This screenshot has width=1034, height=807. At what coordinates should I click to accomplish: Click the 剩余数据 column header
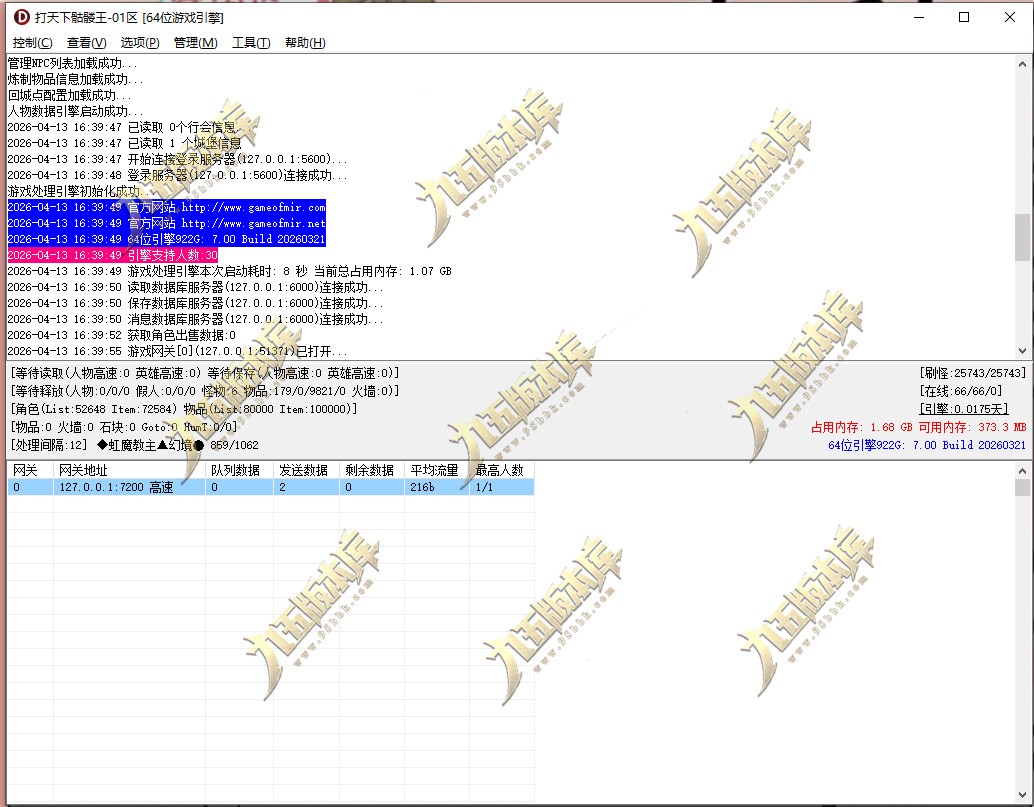[371, 470]
